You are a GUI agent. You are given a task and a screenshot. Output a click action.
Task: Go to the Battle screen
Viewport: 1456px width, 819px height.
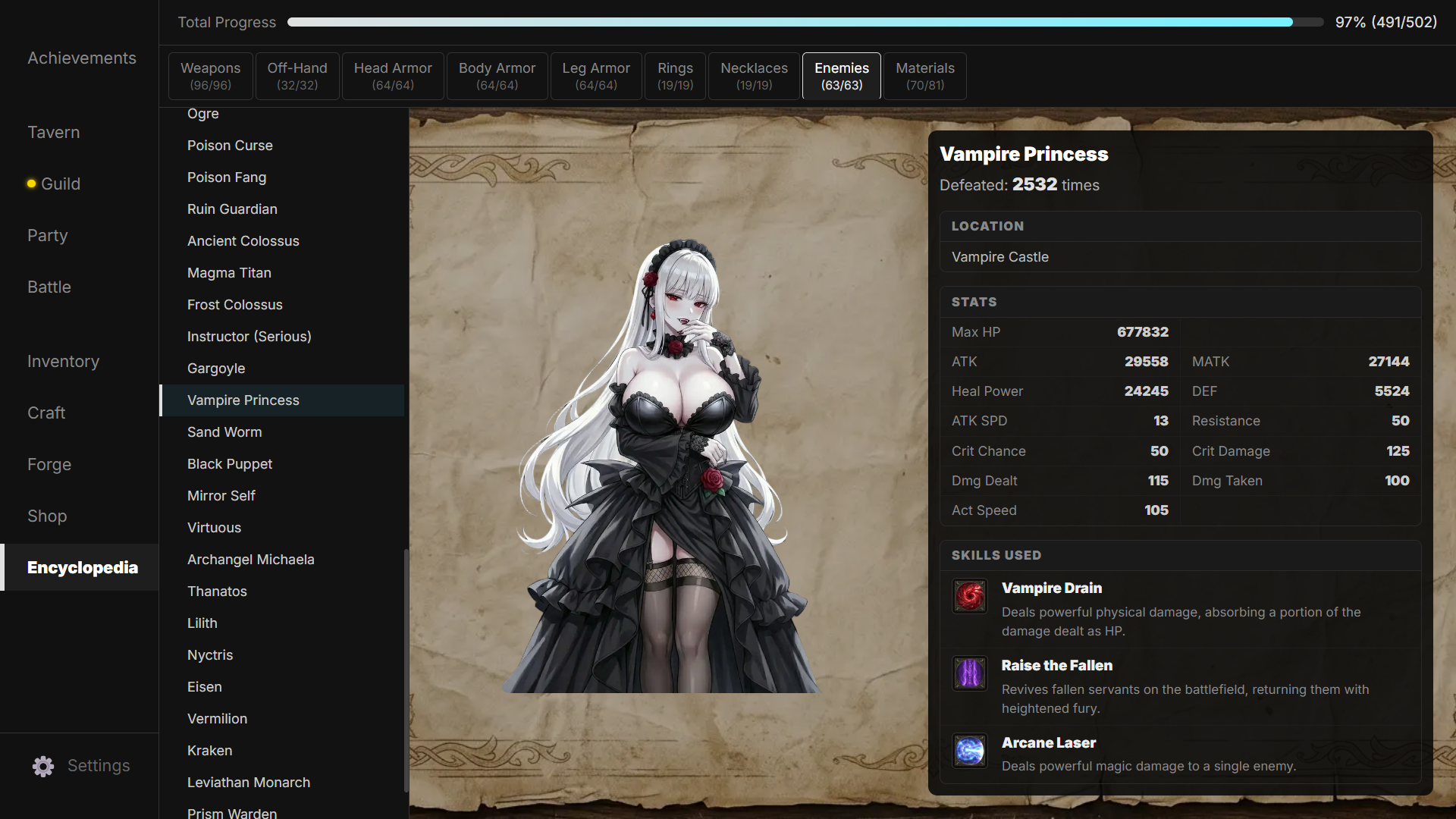(x=49, y=287)
